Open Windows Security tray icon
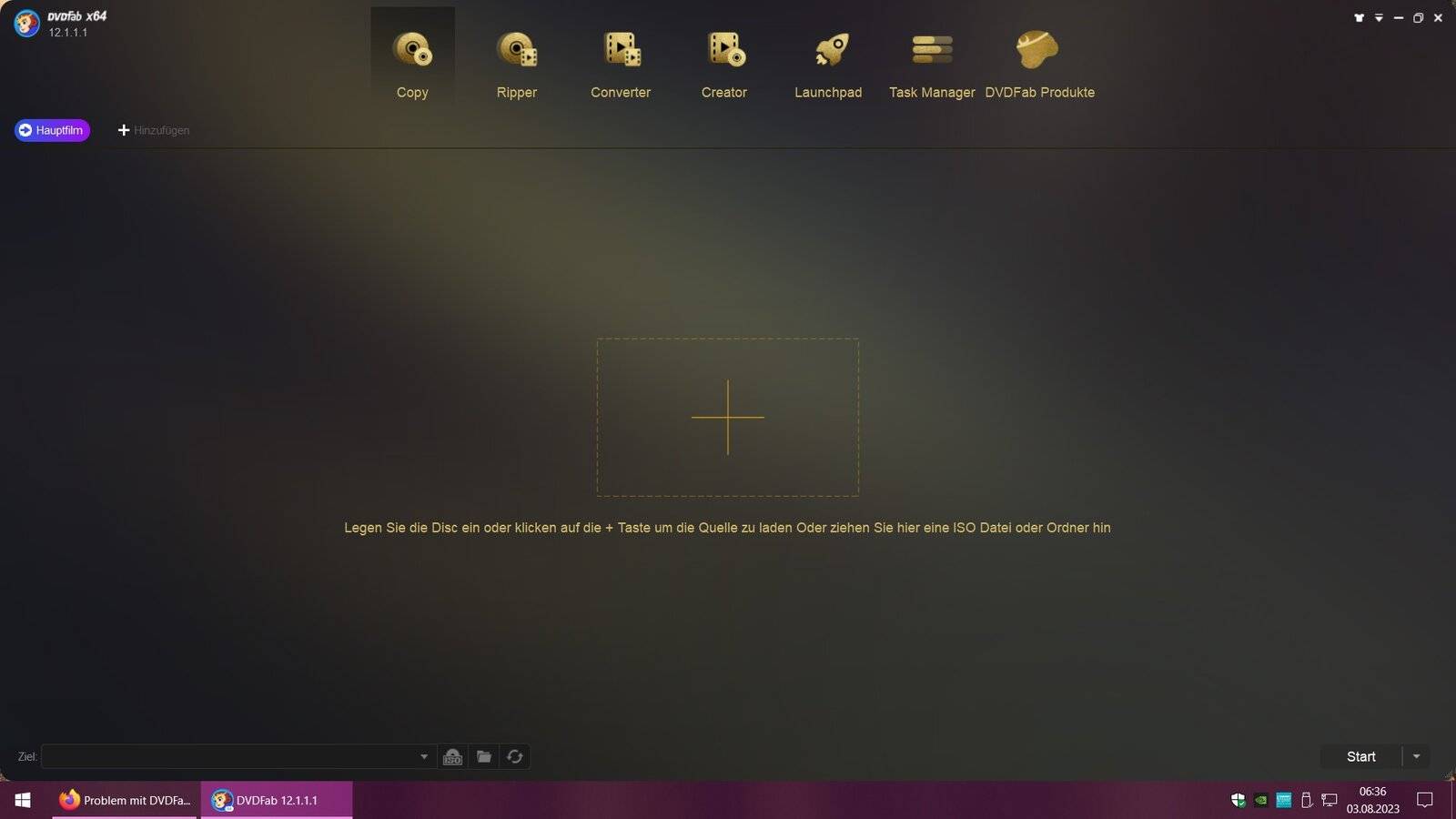This screenshot has height=819, width=1456. (x=1238, y=800)
